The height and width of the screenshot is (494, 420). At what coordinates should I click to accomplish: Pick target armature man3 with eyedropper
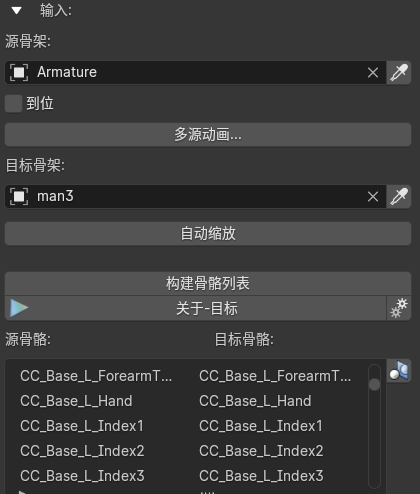pyautogui.click(x=399, y=196)
